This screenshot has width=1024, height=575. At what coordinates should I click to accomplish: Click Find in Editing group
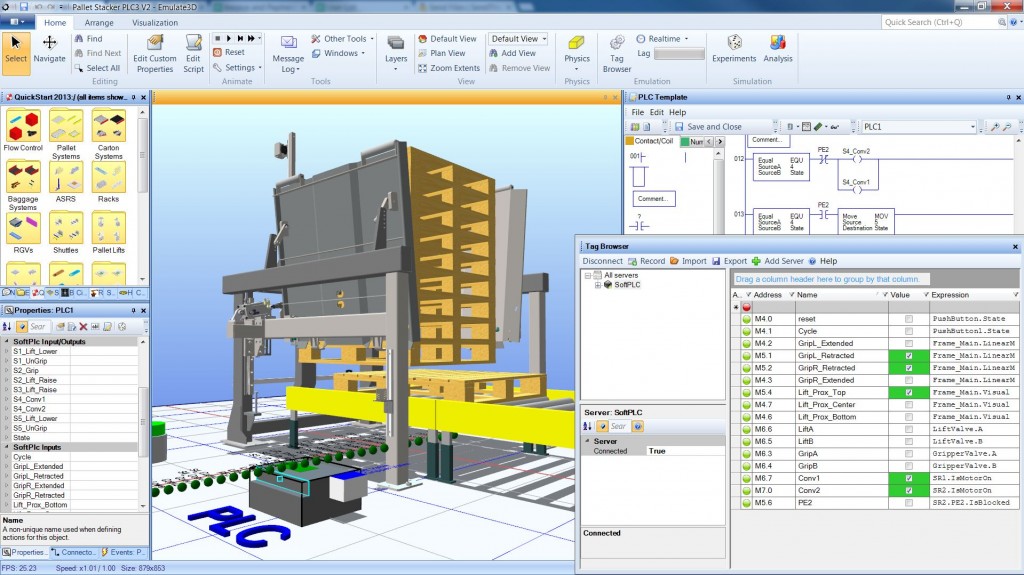click(89, 39)
